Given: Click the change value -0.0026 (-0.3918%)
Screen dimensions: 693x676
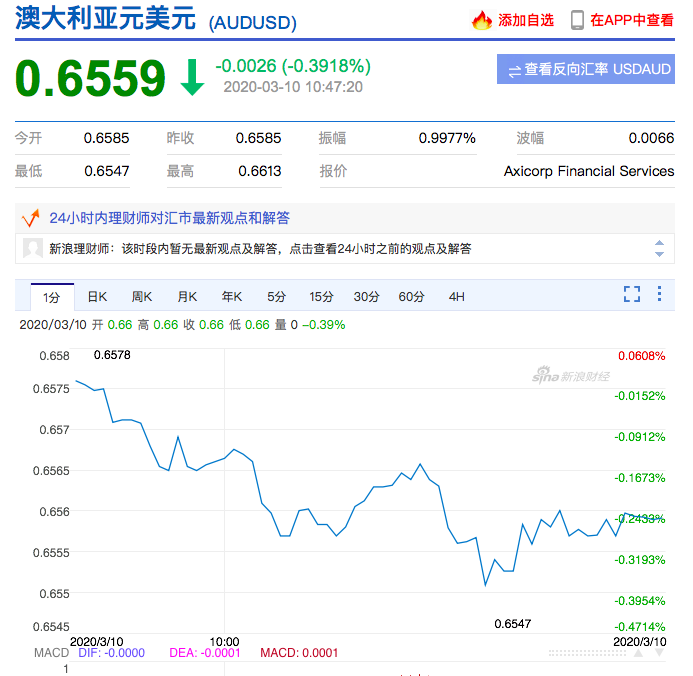Looking at the screenshot, I should 293,66.
